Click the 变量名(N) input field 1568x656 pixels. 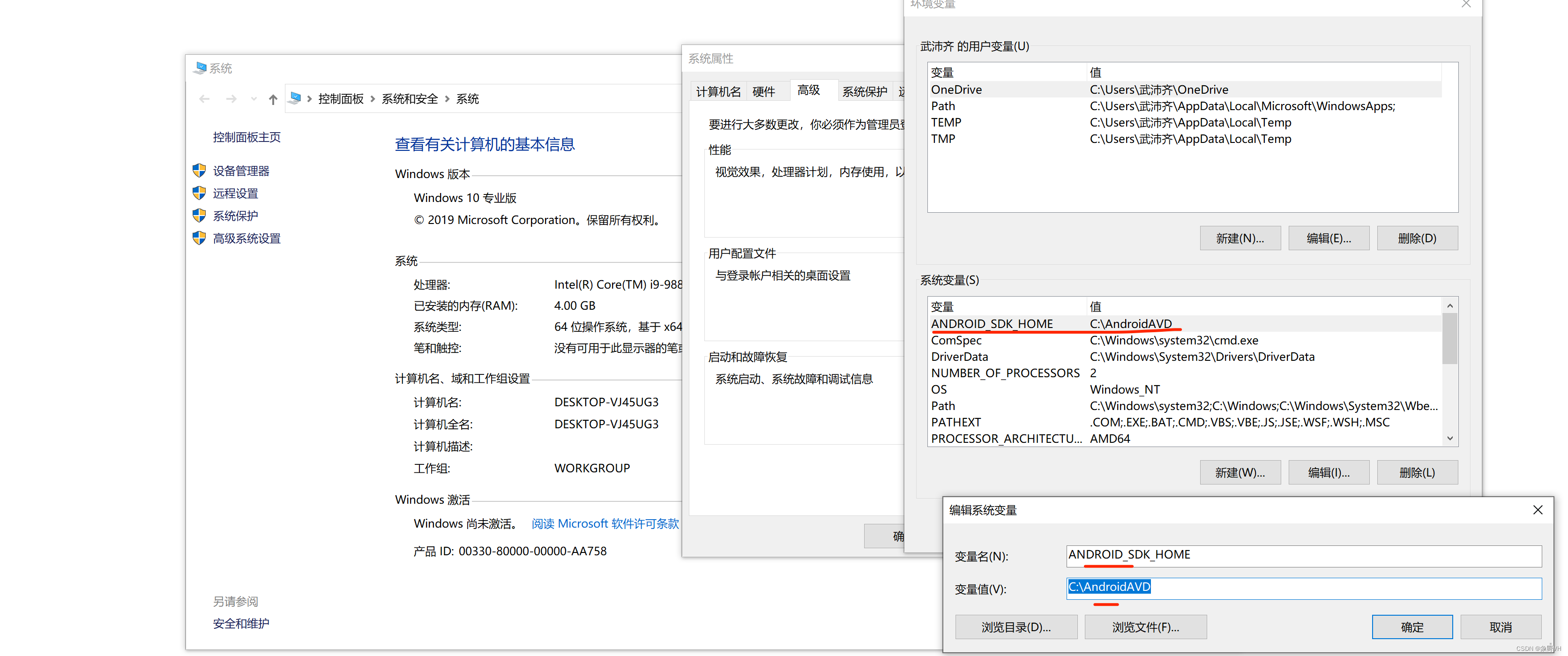1304,556
